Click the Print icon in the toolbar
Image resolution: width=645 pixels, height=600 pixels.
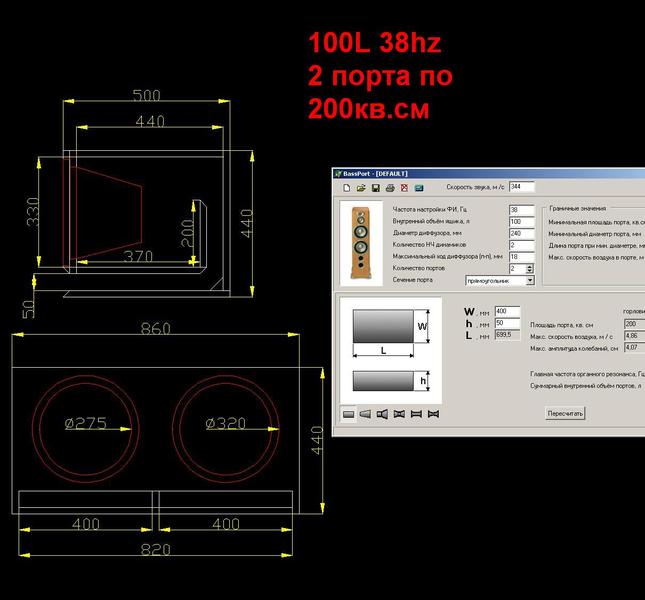pos(389,188)
